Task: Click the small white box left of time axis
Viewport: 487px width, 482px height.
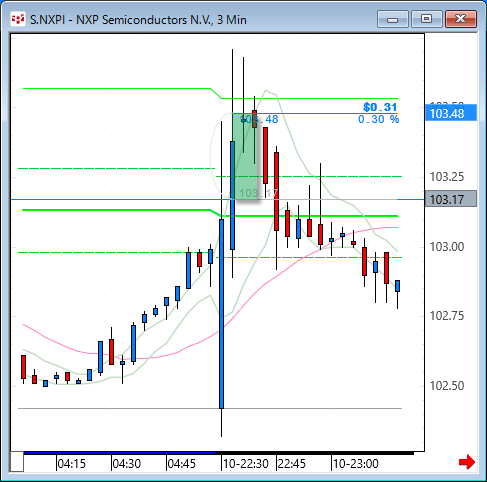Action: point(17,462)
